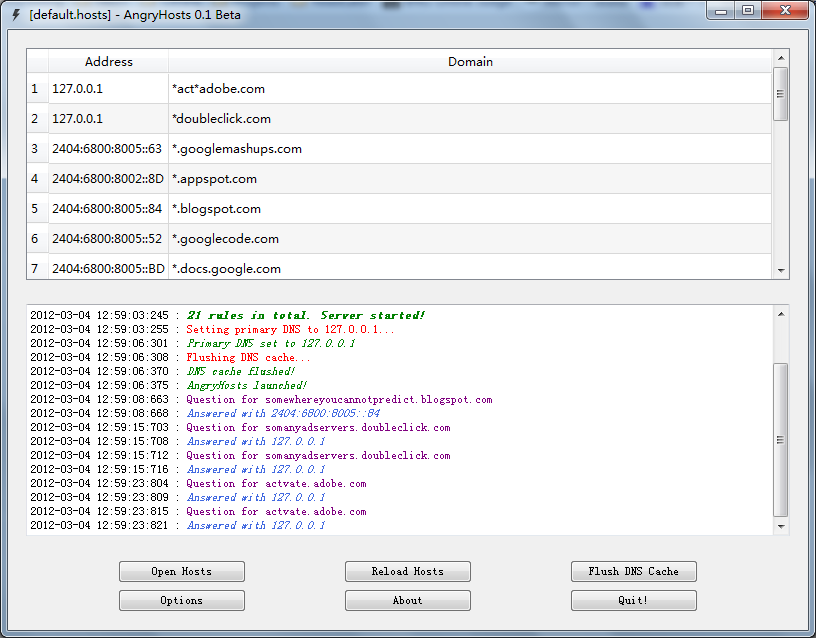Select row header number 3
The height and width of the screenshot is (638, 816).
(35, 149)
